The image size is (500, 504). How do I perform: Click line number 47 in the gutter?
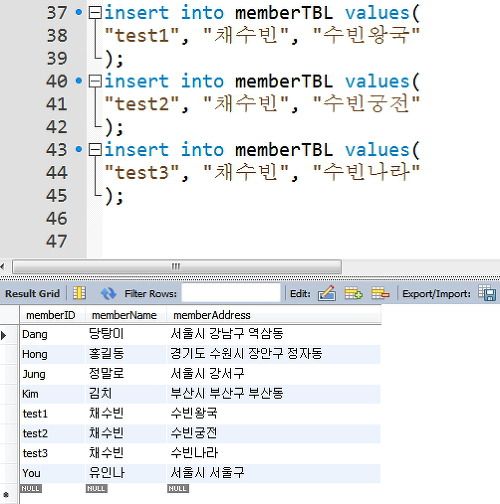pyautogui.click(x=57, y=241)
